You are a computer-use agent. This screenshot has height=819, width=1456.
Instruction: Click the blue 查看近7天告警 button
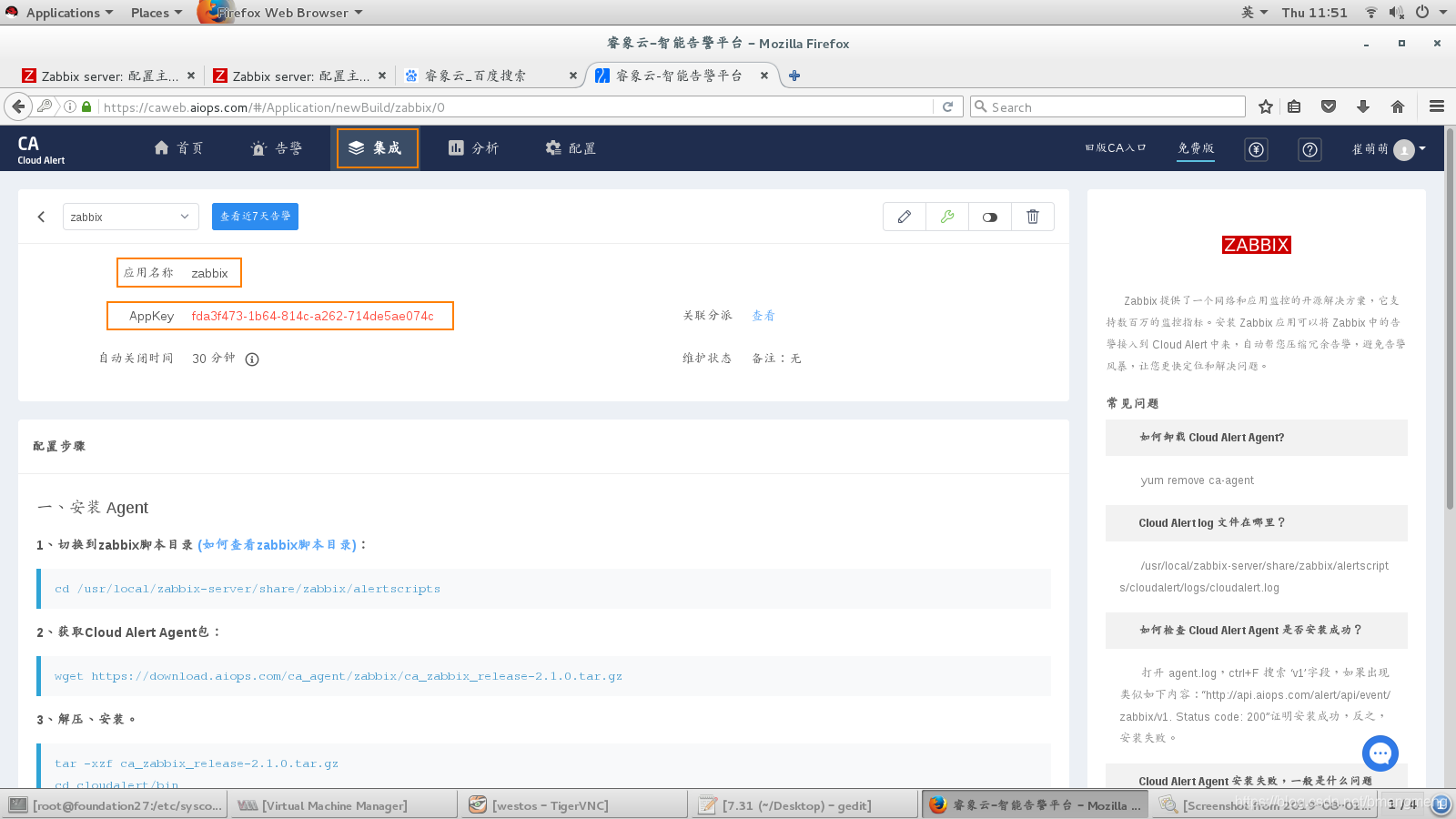[255, 217]
